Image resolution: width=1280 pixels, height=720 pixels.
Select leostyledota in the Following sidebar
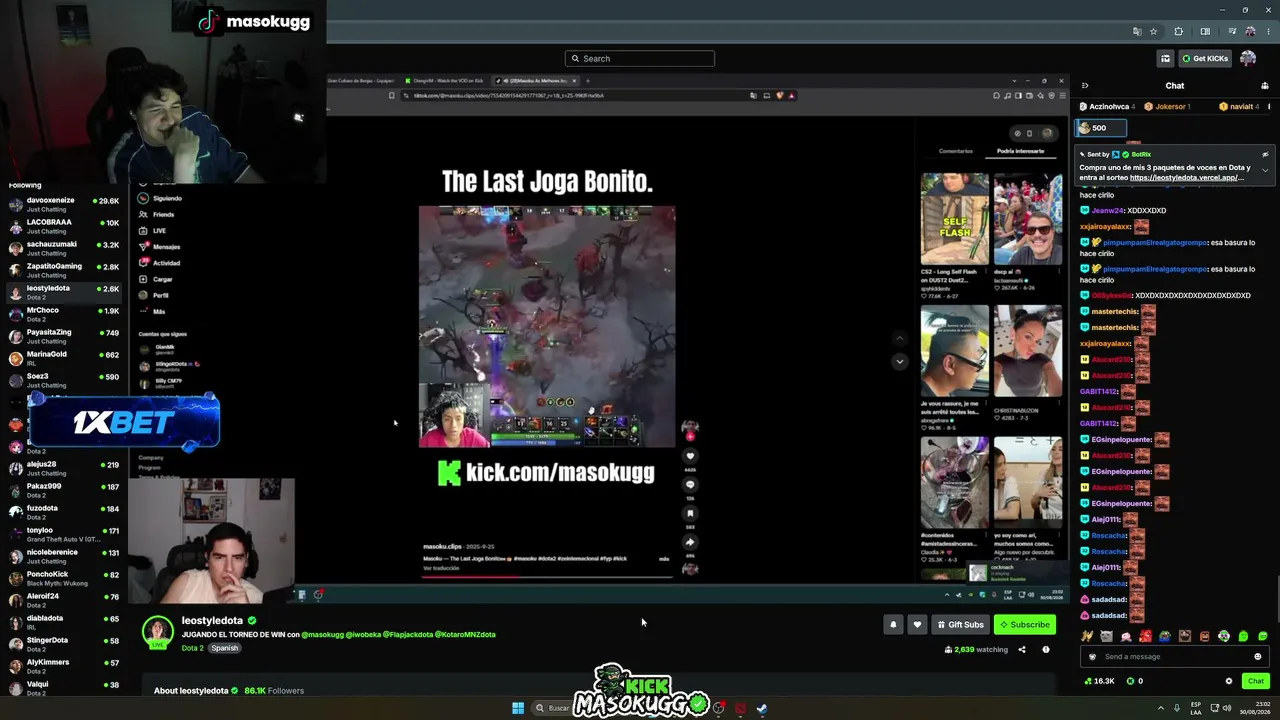tap(63, 292)
